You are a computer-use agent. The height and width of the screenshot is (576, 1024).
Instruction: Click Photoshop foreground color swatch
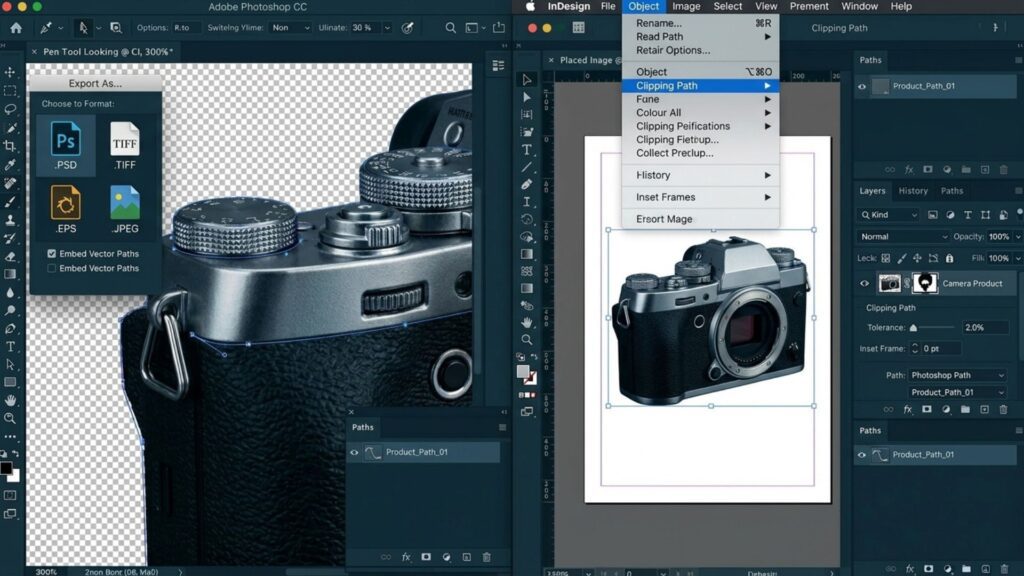[6, 468]
